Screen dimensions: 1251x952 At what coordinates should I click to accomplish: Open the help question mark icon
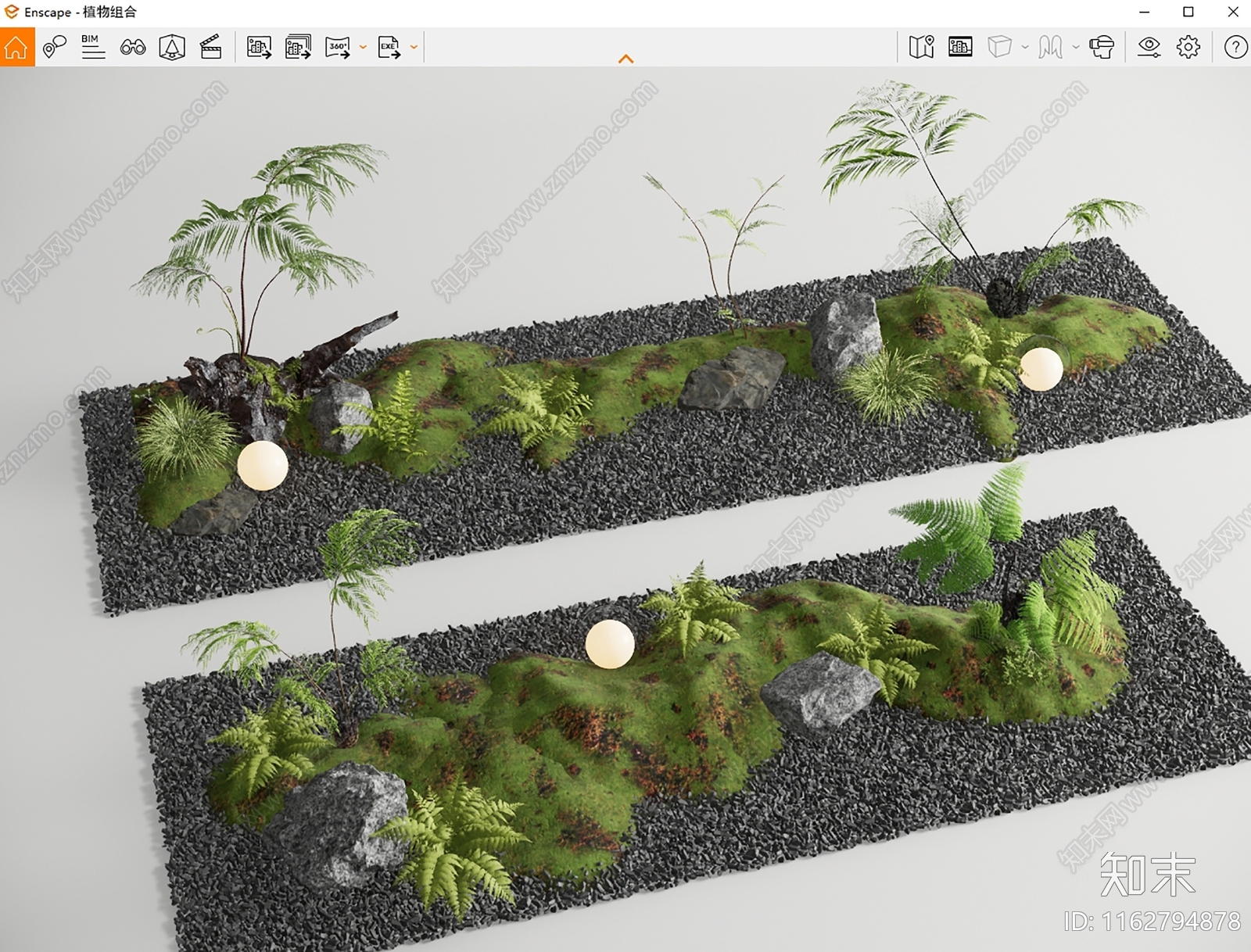pos(1235,47)
